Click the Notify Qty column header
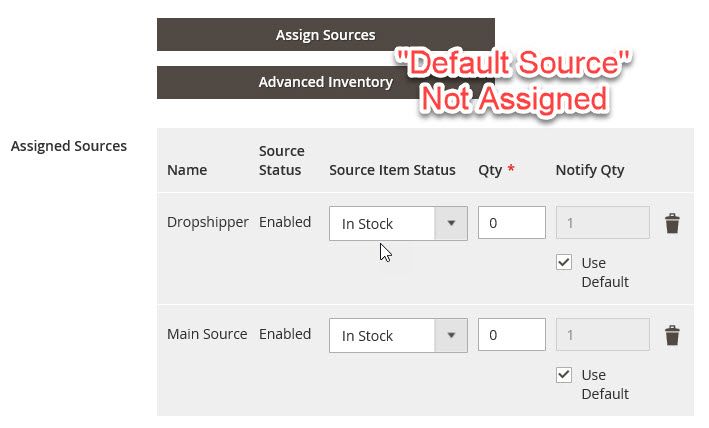The width and height of the screenshot is (709, 428). click(589, 170)
